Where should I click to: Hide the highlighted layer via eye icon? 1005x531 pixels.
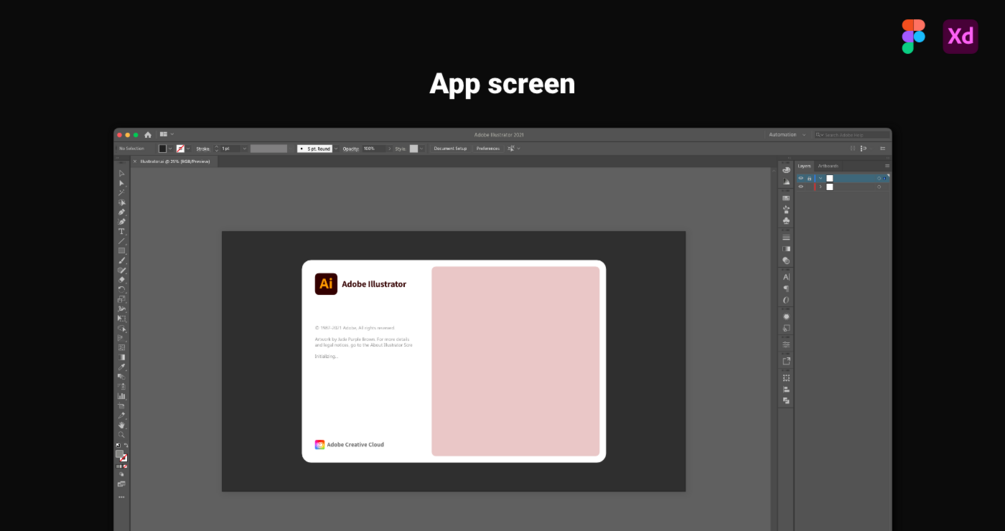pos(801,178)
